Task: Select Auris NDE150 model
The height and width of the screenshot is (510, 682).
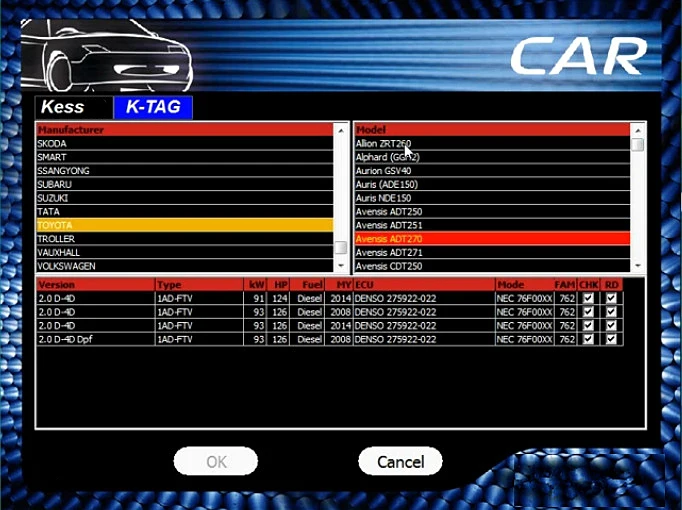Action: 492,198
